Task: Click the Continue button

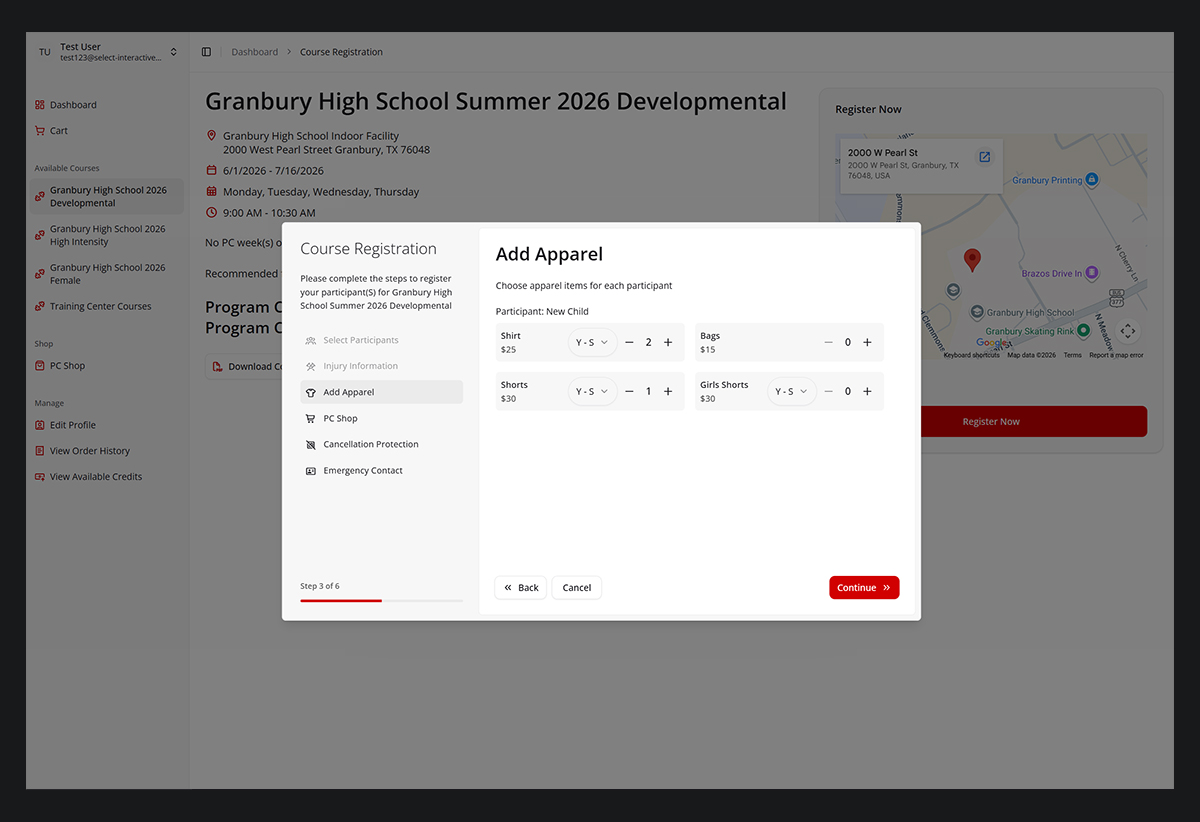Action: (x=863, y=587)
